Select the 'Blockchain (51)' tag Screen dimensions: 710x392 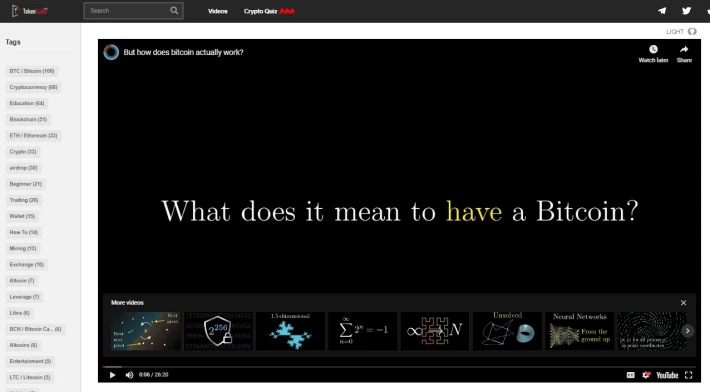(28, 120)
